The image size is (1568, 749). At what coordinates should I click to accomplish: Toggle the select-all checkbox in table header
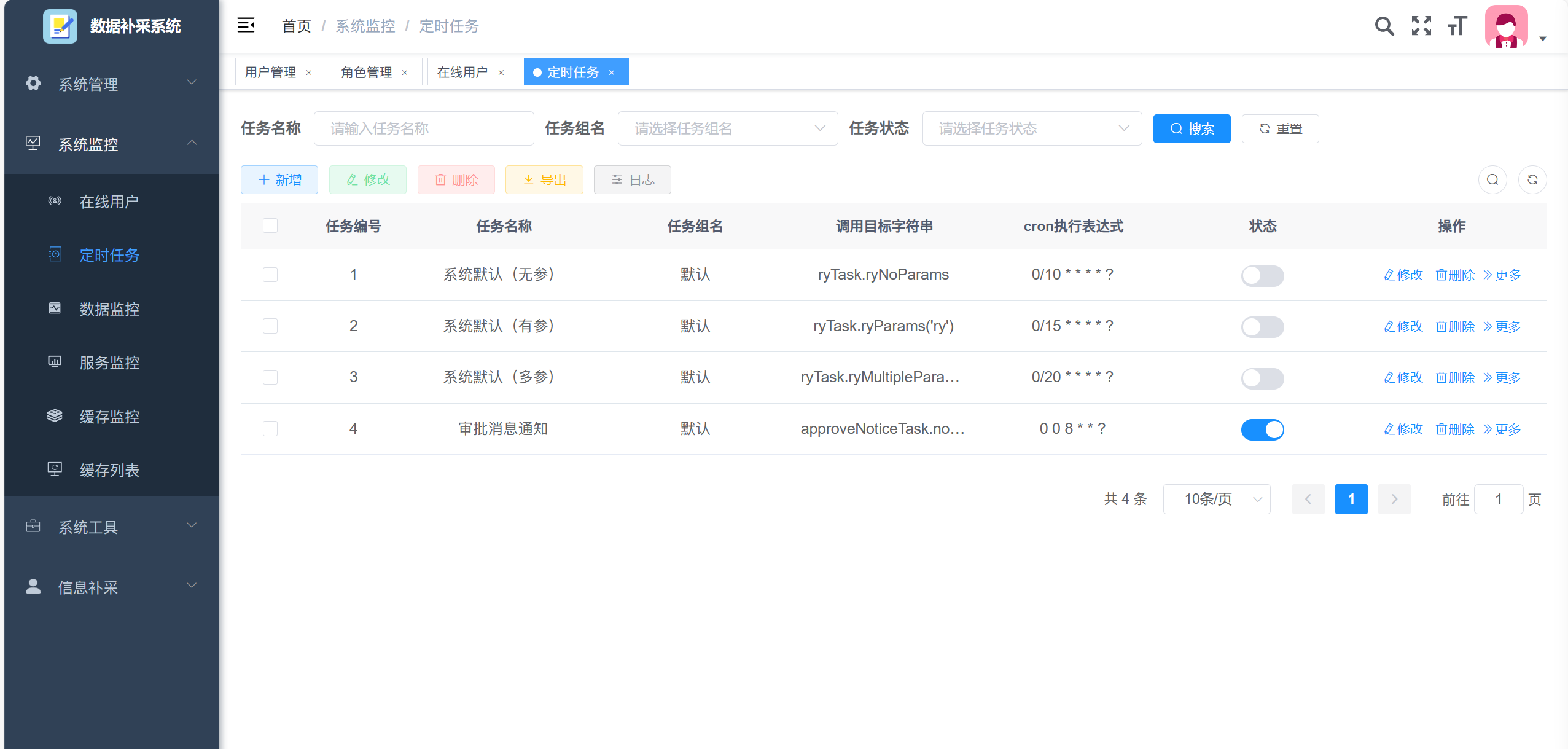coord(270,225)
